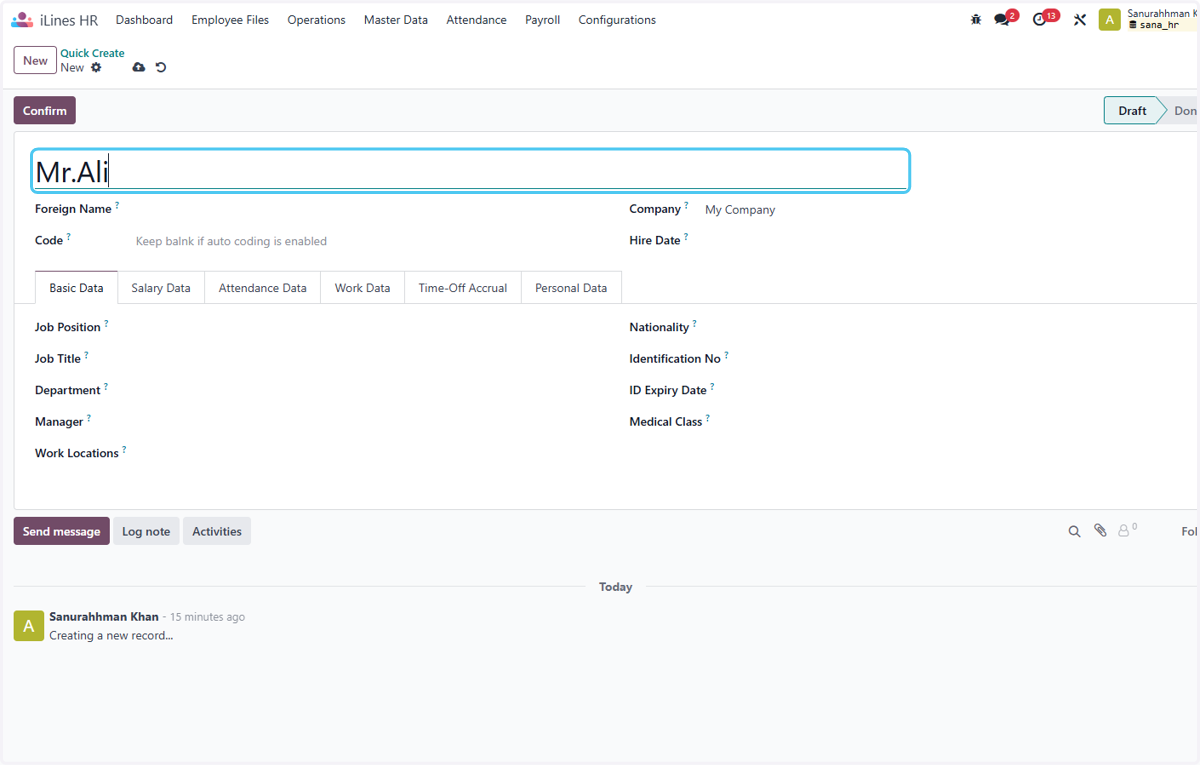Click the '15 minutes ago' timestamp
Viewport: 1200px width, 765px height.
coord(207,617)
